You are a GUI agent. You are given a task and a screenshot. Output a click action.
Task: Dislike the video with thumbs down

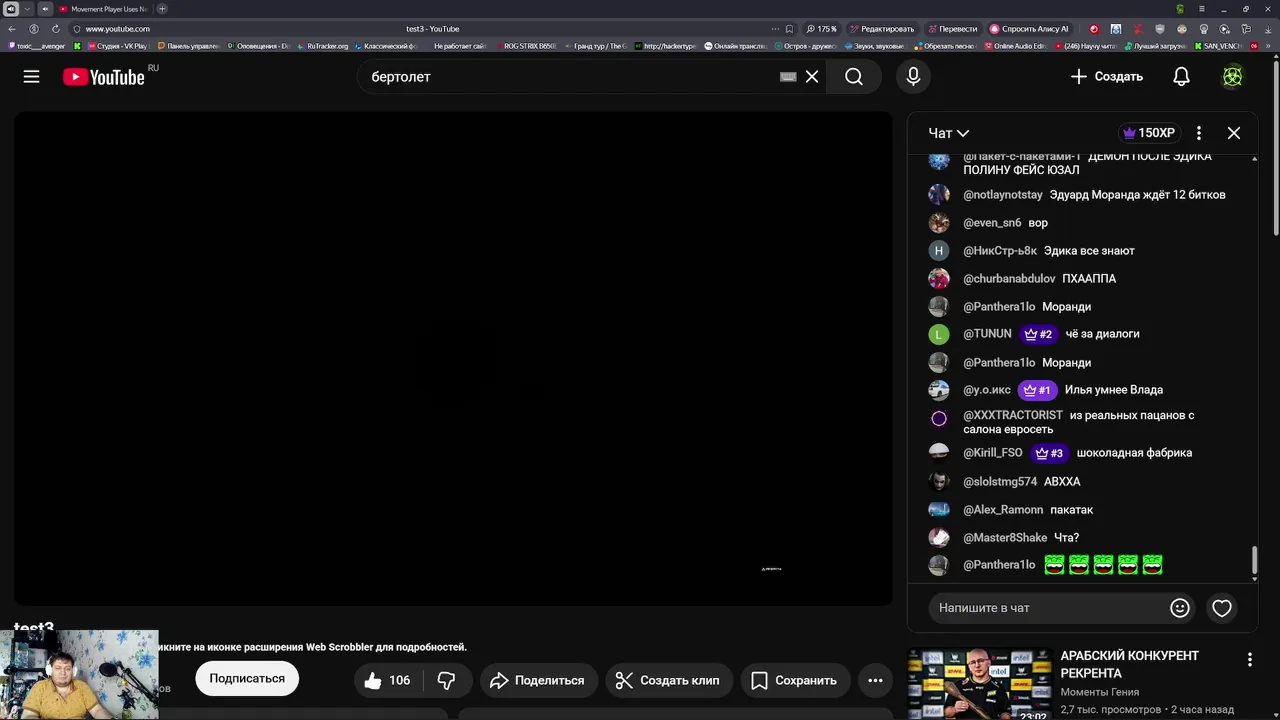click(447, 680)
